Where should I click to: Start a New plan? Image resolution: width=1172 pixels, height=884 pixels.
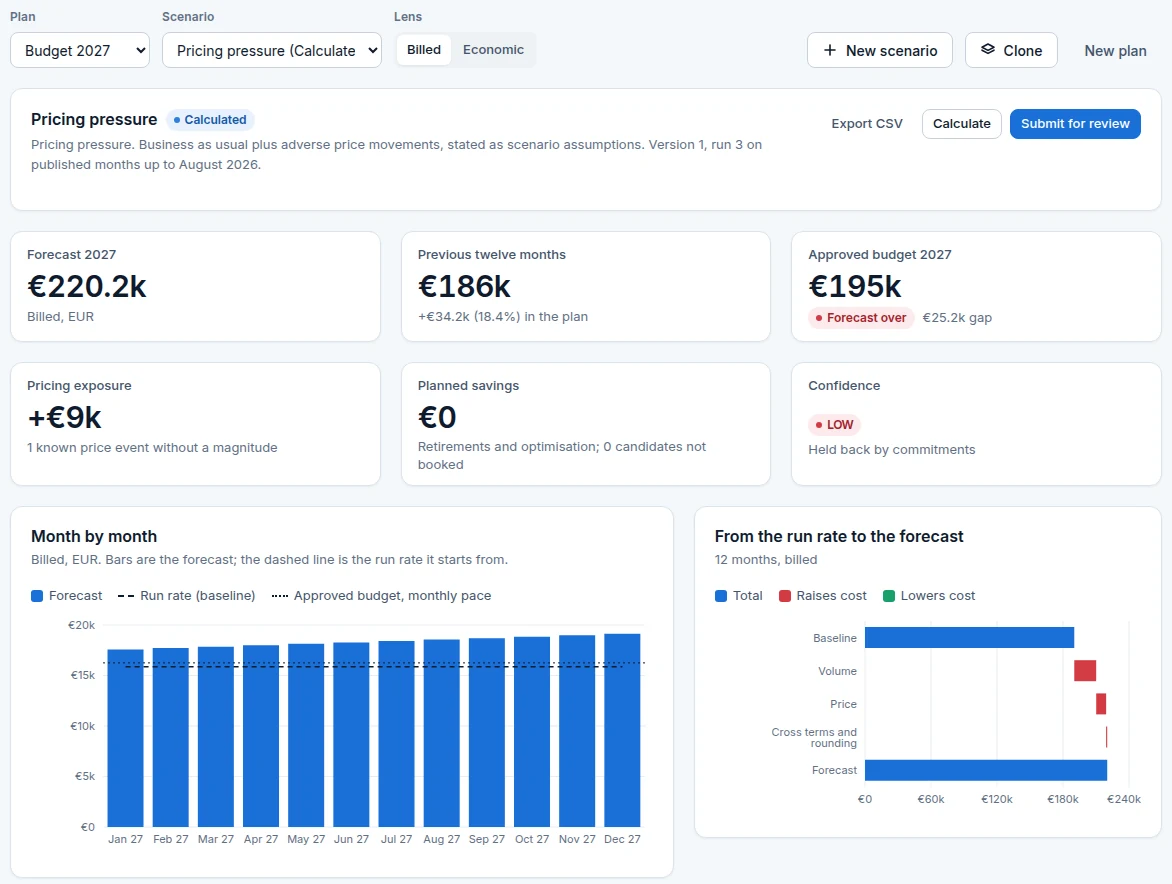pyautogui.click(x=1115, y=51)
